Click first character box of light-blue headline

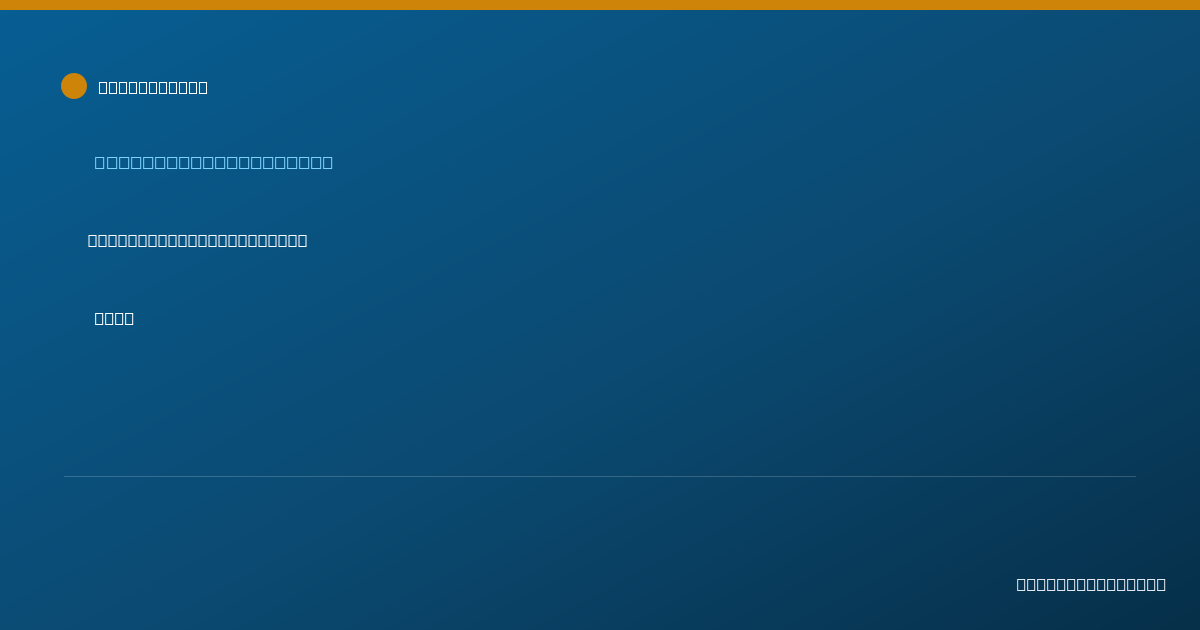pos(99,162)
